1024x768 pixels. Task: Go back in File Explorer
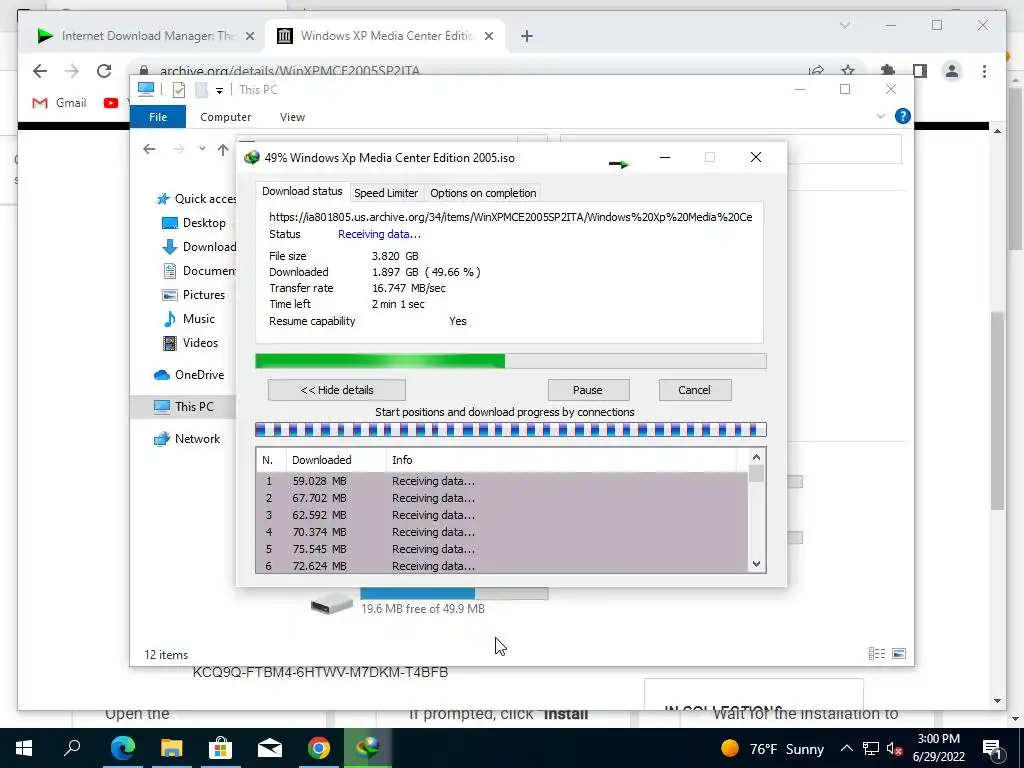coord(149,149)
